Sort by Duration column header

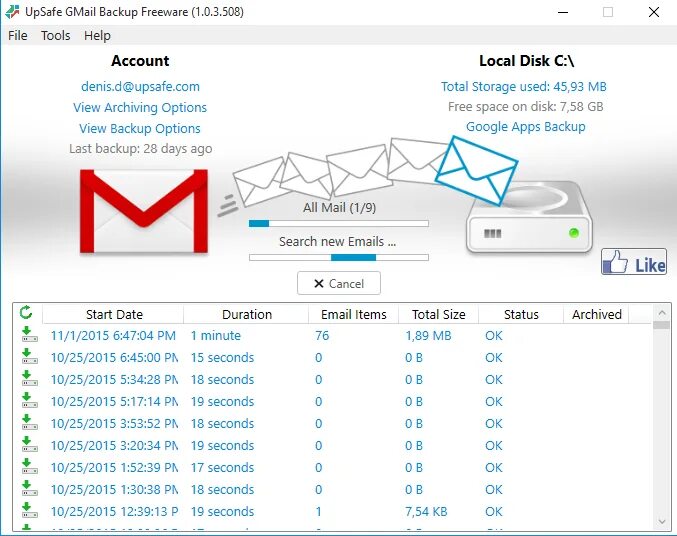(x=247, y=314)
